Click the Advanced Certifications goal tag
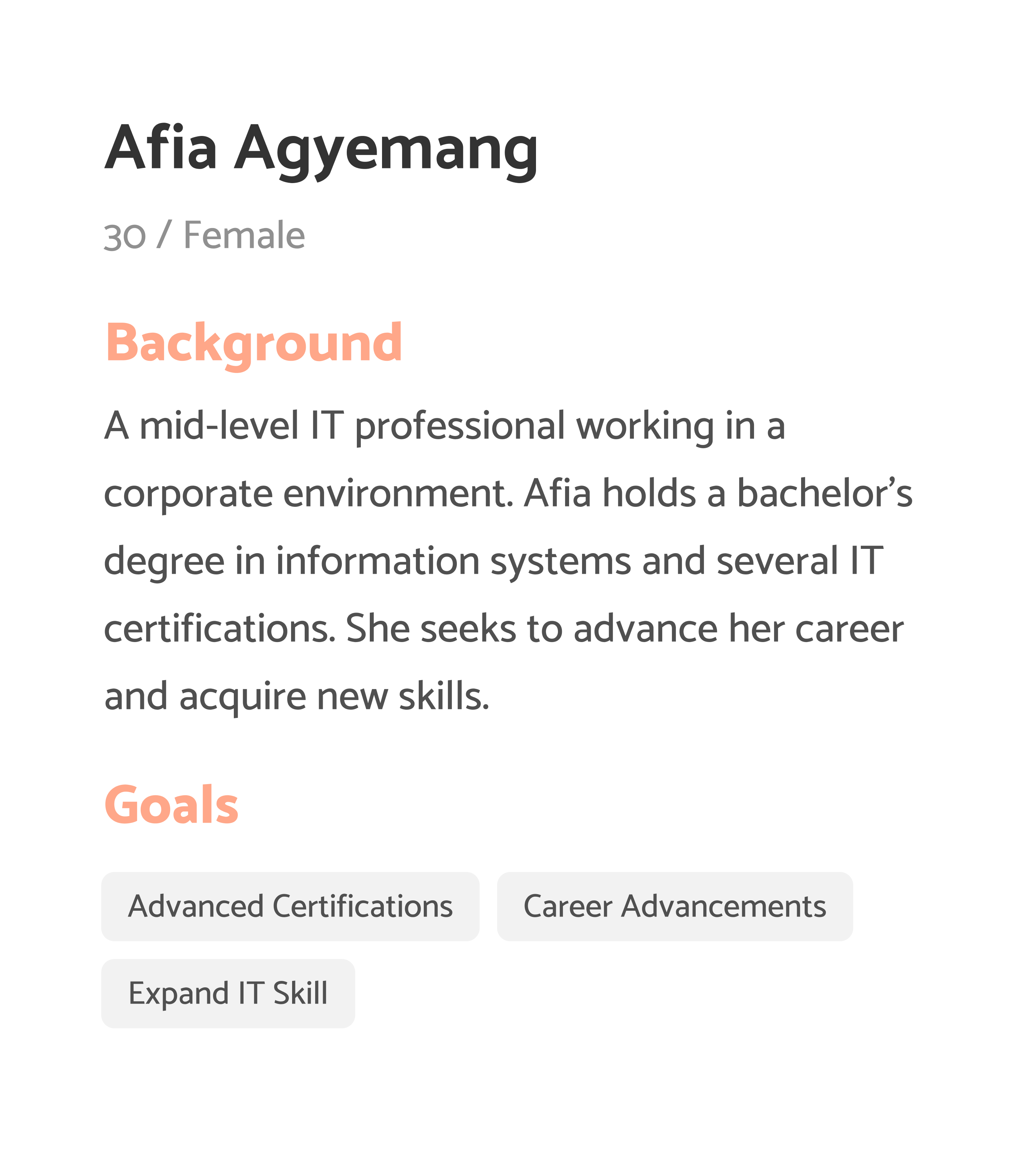 click(290, 907)
